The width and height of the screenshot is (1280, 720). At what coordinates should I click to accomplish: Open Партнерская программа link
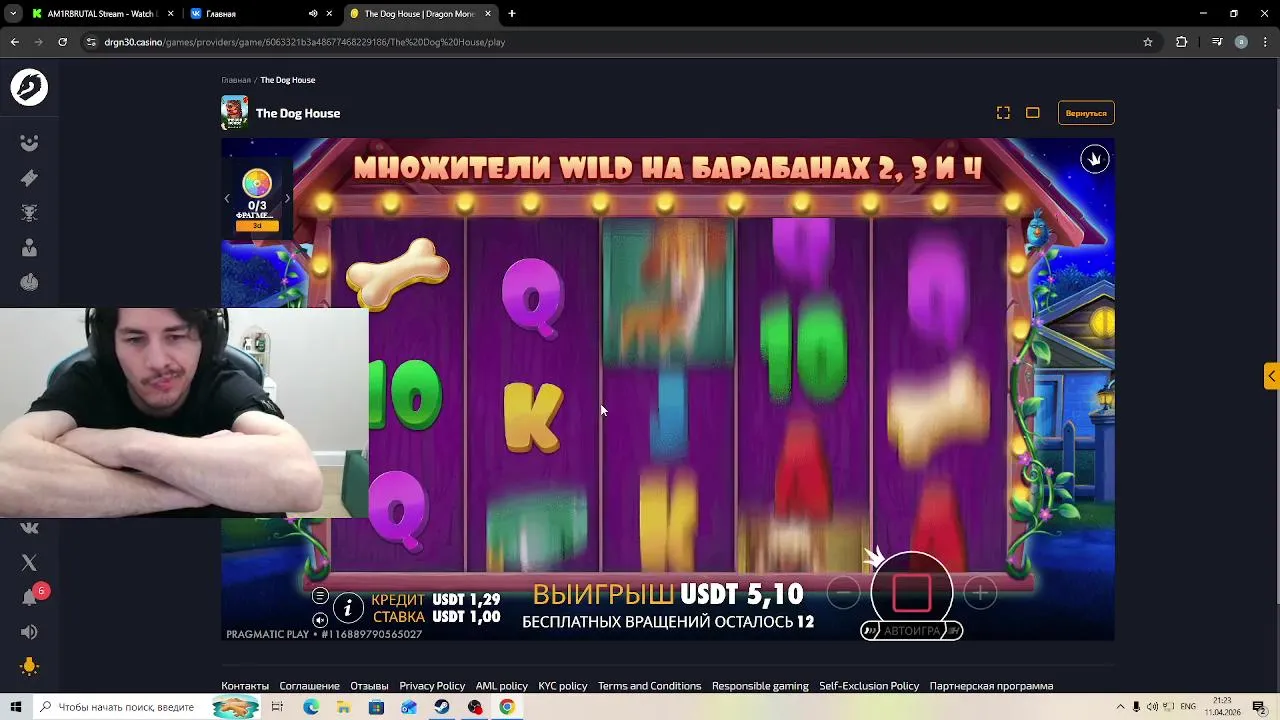(x=991, y=686)
